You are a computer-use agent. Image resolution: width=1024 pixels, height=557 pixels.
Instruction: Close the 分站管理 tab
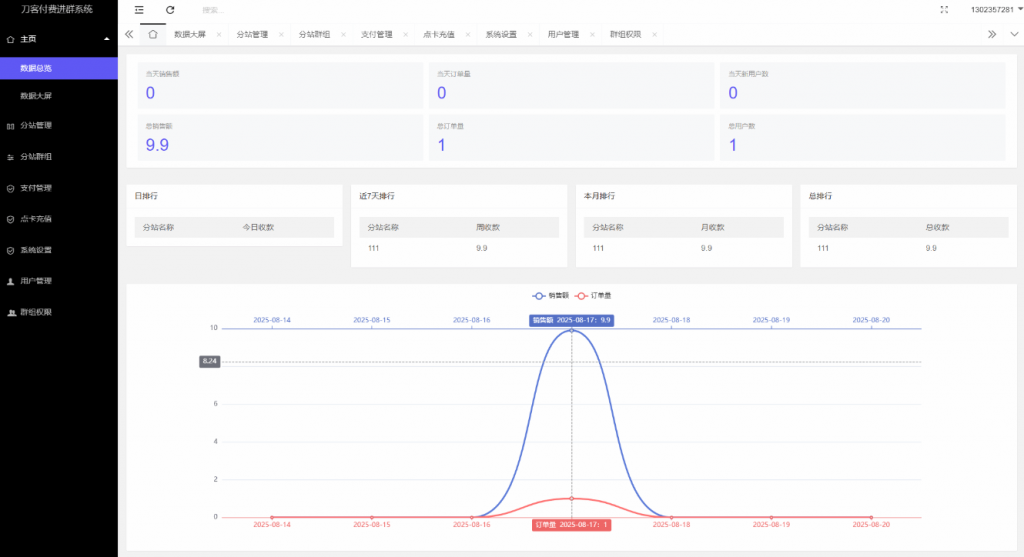(x=281, y=35)
